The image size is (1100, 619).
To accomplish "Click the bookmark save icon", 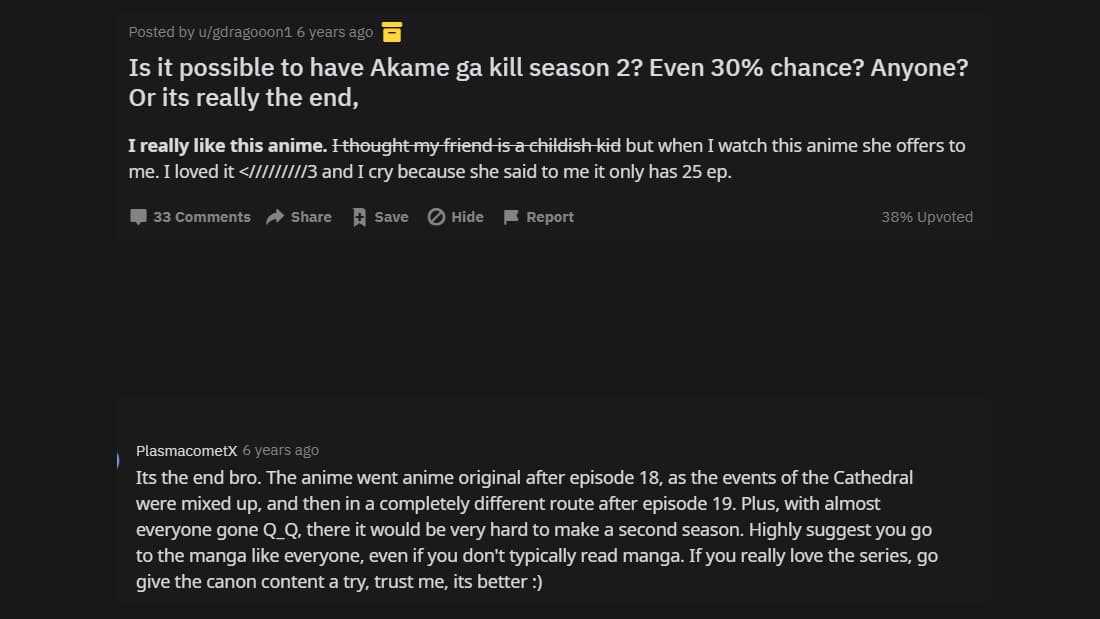I will [360, 217].
